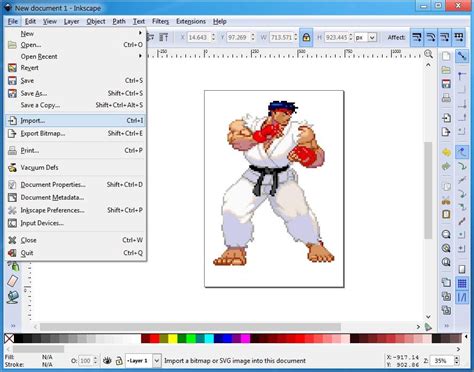Open the Extensions menu

[x=191, y=21]
